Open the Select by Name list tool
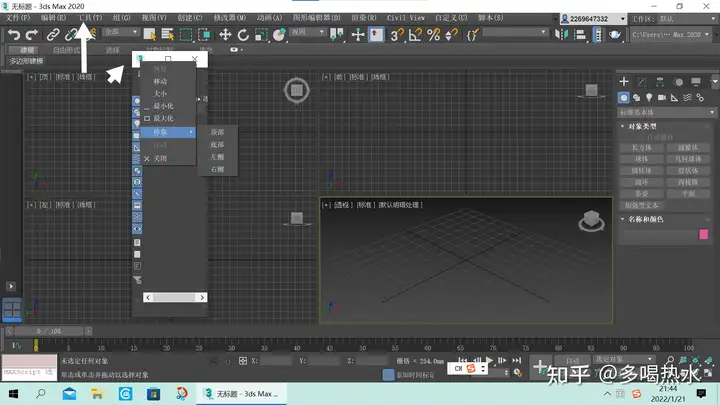This screenshot has height=405, width=720. pos(168,34)
